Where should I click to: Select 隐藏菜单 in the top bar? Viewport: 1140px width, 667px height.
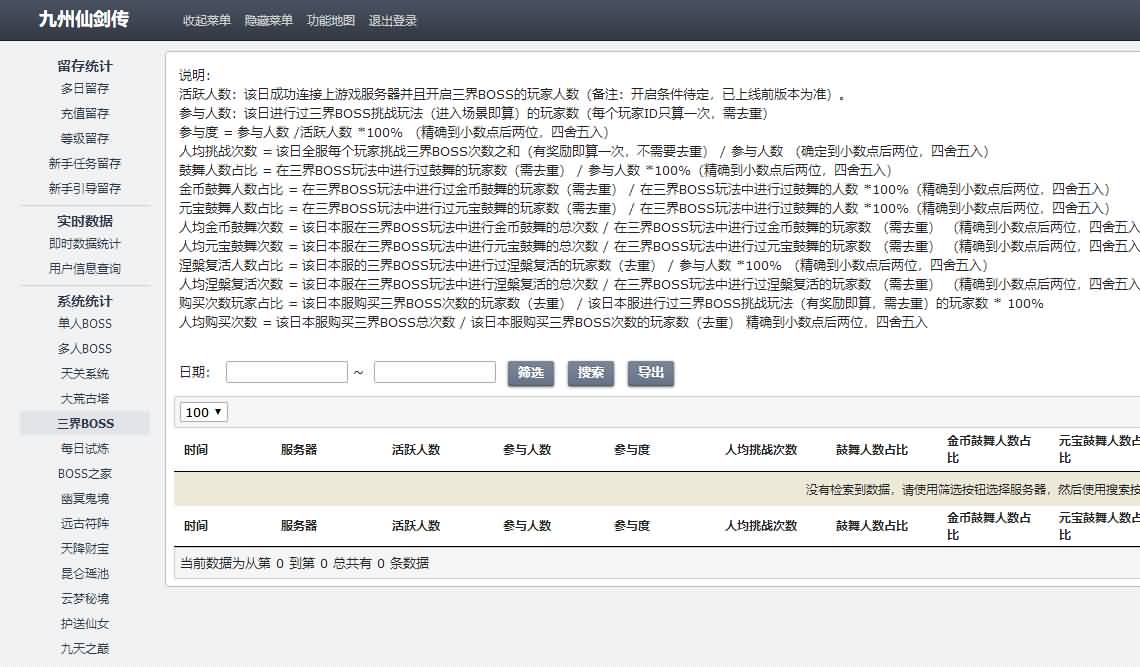(268, 20)
